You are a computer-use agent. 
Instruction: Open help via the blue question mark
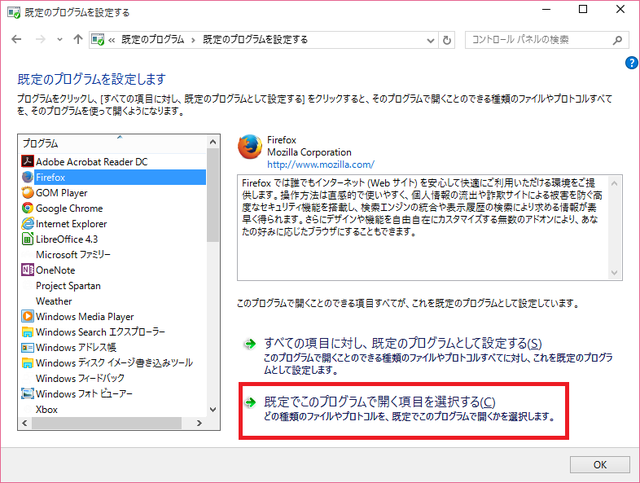click(631, 63)
